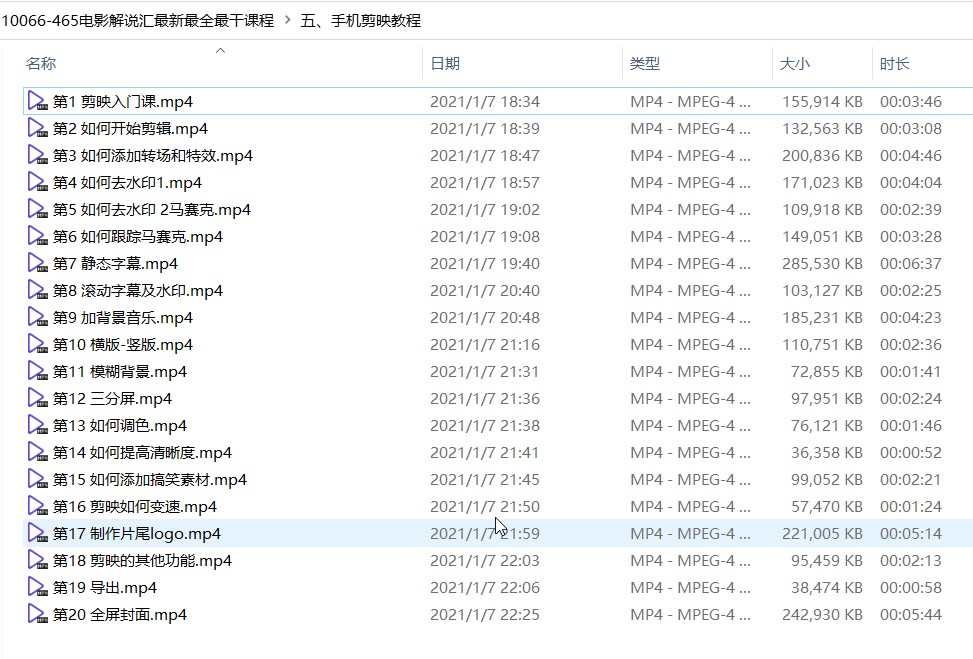This screenshot has height=659, width=973.
Task: Click the icon of 第11 模糊背景.mp4
Action: pos(37,371)
